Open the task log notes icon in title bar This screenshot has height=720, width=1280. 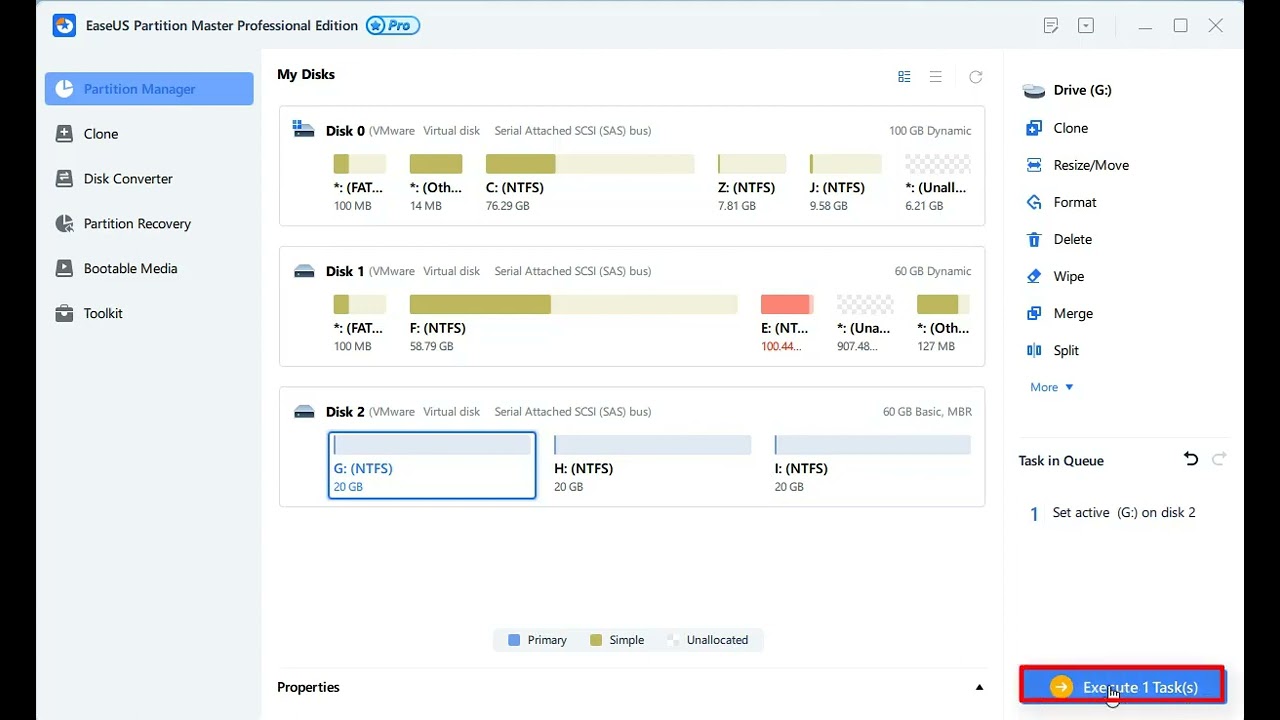1050,26
